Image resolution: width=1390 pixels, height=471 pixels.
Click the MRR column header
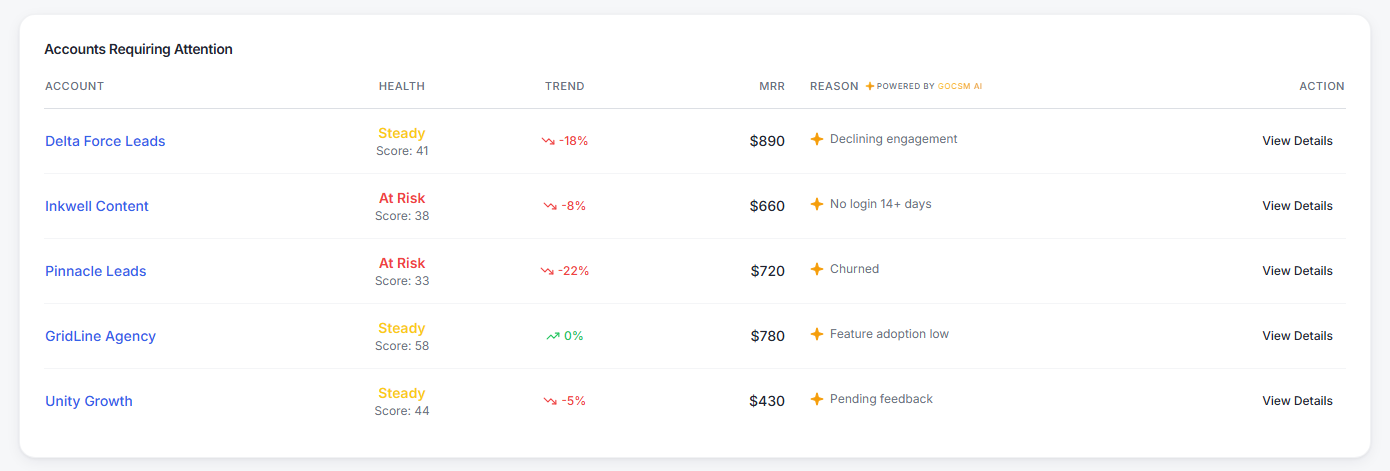pos(772,86)
